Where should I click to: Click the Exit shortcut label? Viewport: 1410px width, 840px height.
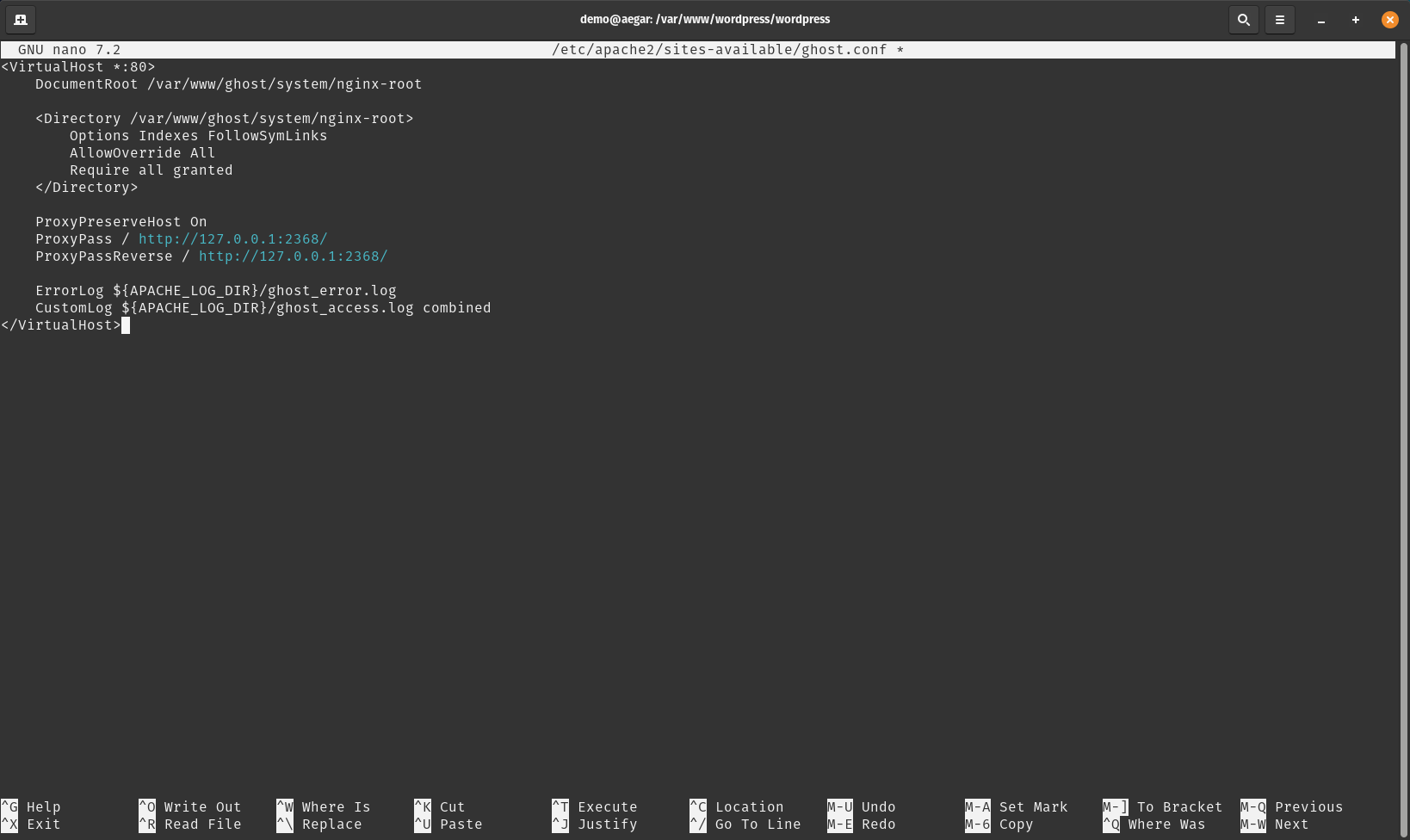click(x=43, y=824)
